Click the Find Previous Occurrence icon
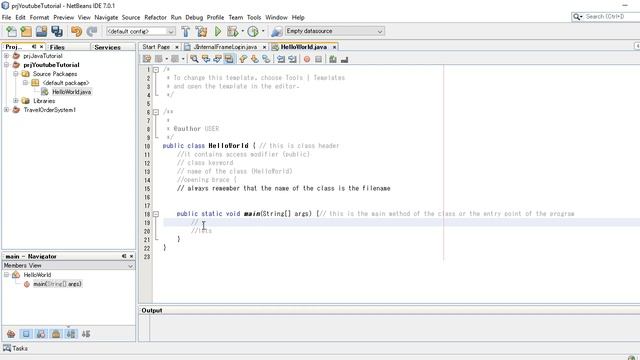 [x=206, y=59]
